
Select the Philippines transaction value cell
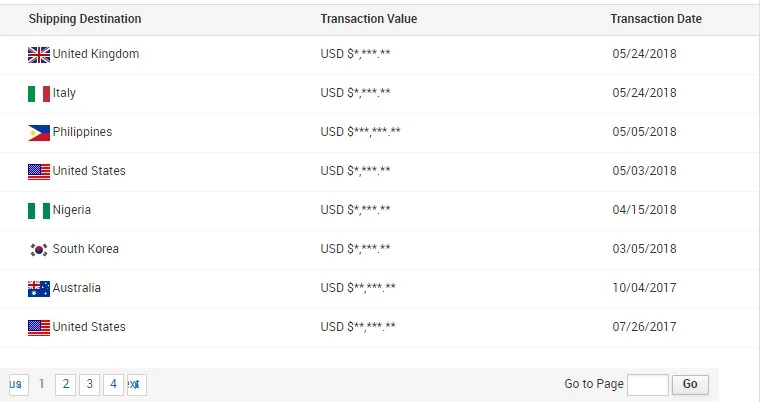tap(360, 132)
